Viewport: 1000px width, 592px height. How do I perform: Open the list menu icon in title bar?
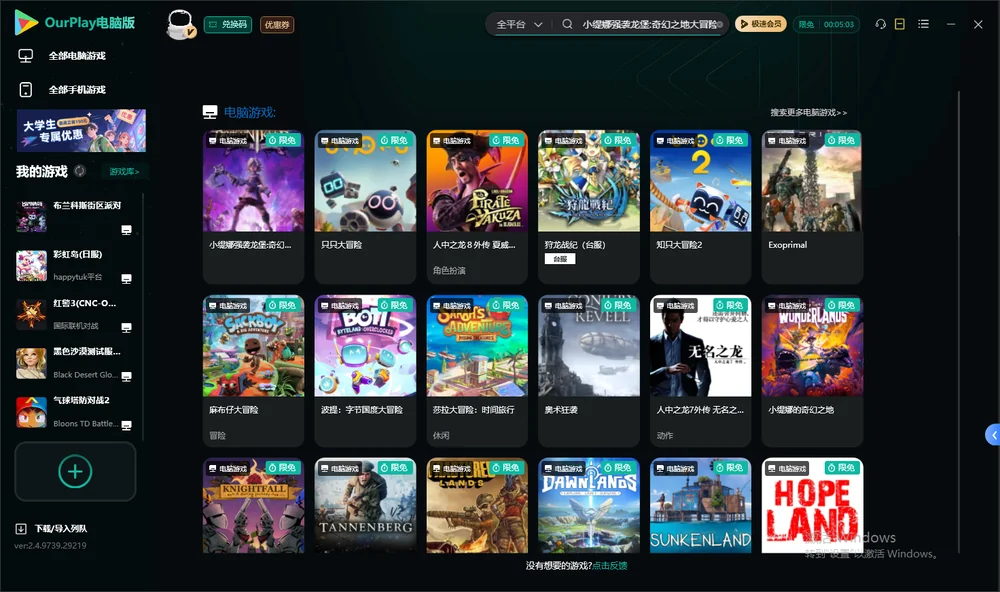[x=923, y=24]
